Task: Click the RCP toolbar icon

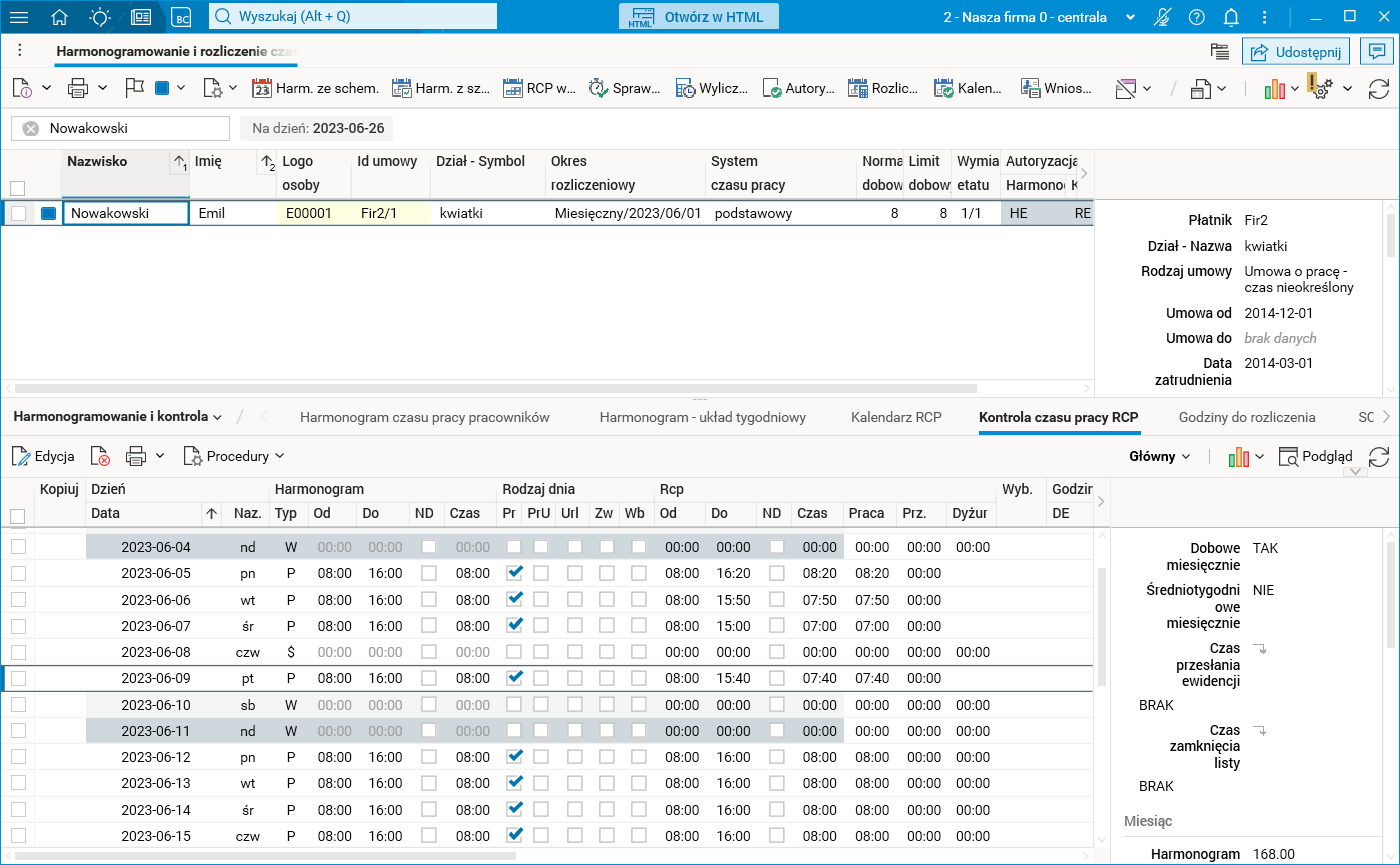Action: [x=513, y=88]
